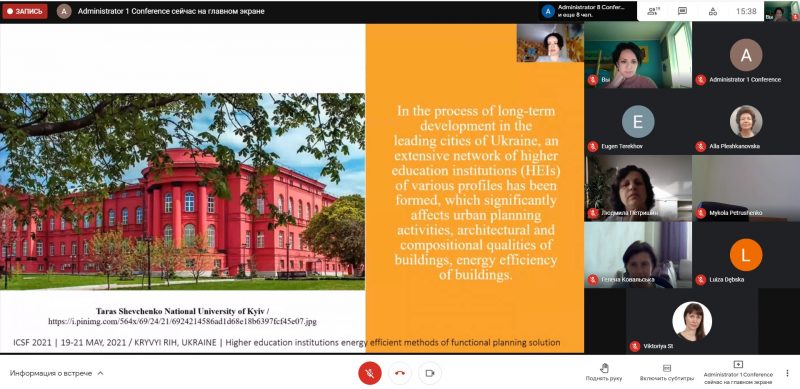
Task: Open Administrator 1 Conference presentation button at bottom
Action: [x=738, y=373]
